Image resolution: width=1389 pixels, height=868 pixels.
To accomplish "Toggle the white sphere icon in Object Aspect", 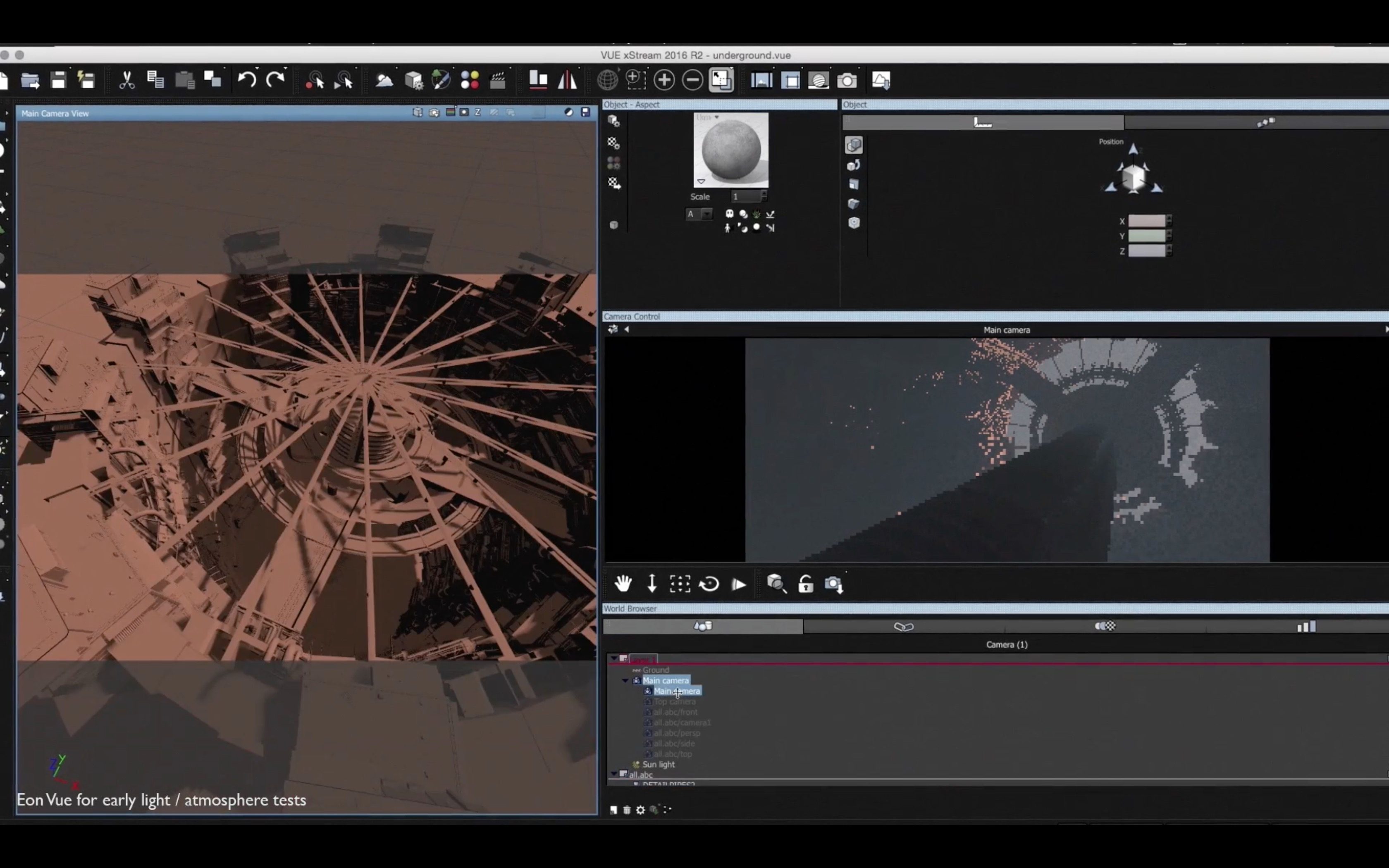I will [757, 227].
